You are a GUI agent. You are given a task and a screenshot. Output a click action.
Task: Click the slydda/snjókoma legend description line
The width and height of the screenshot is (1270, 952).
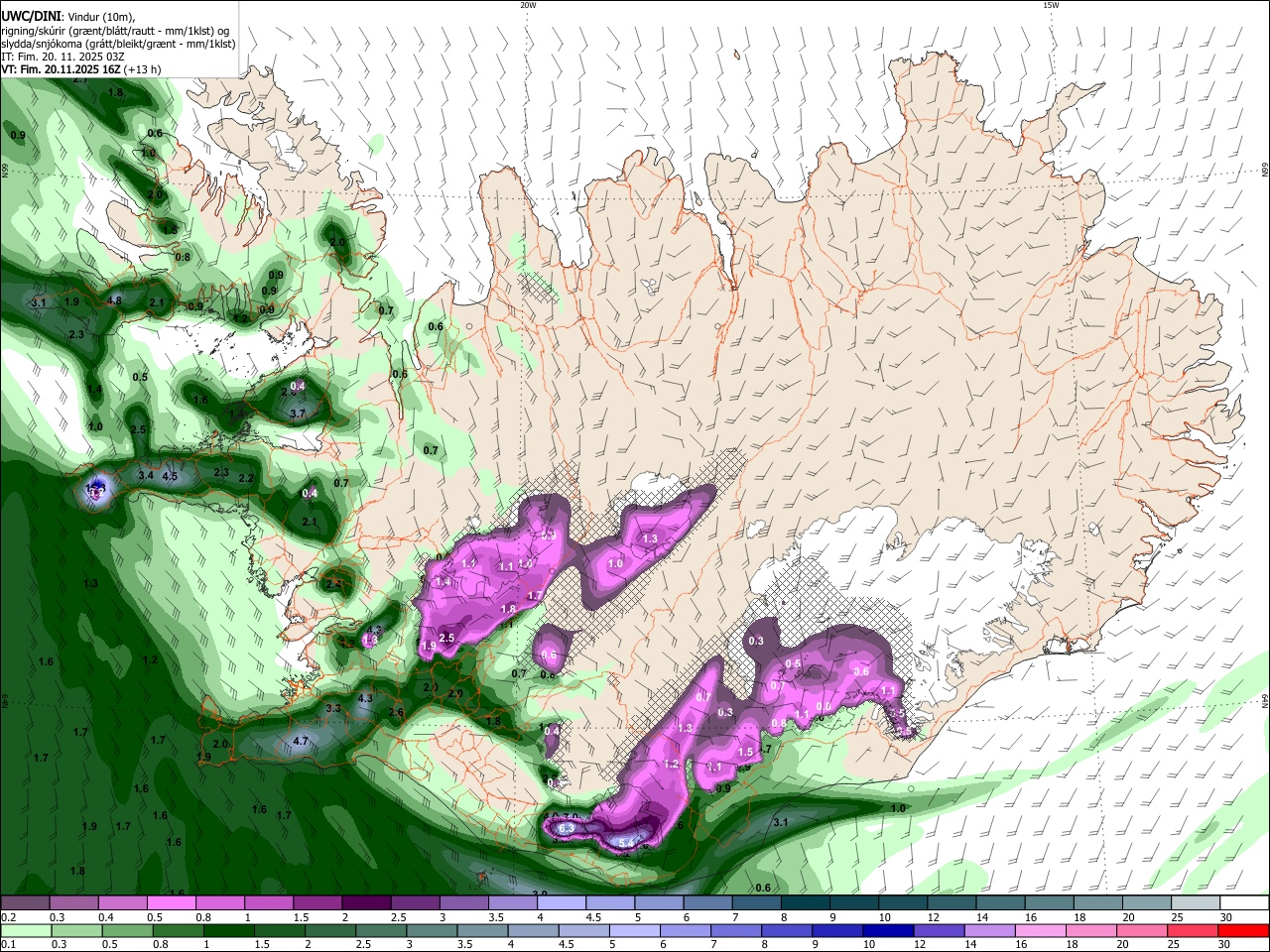118,44
